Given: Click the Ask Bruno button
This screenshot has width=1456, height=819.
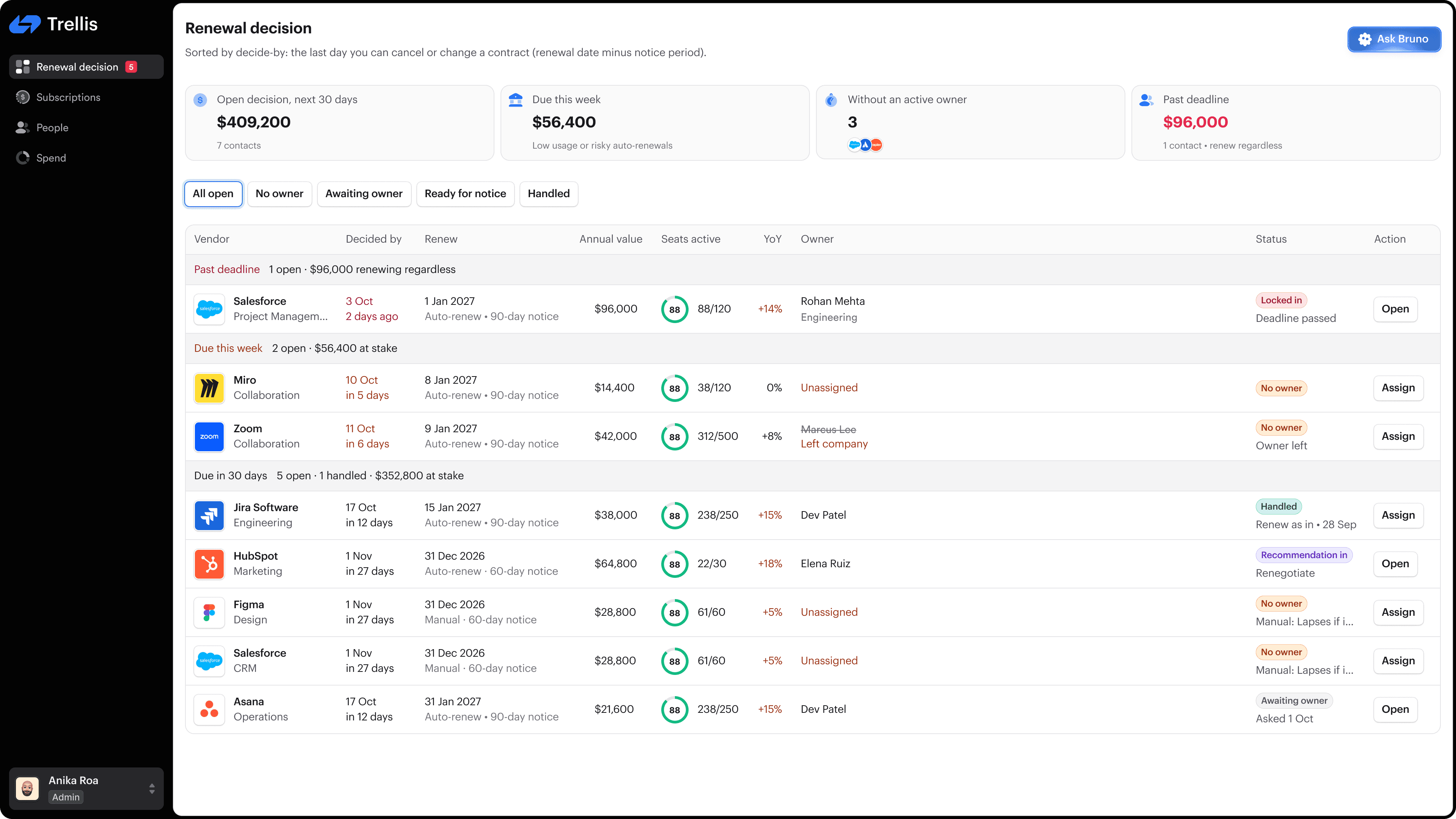Looking at the screenshot, I should click(x=1394, y=39).
